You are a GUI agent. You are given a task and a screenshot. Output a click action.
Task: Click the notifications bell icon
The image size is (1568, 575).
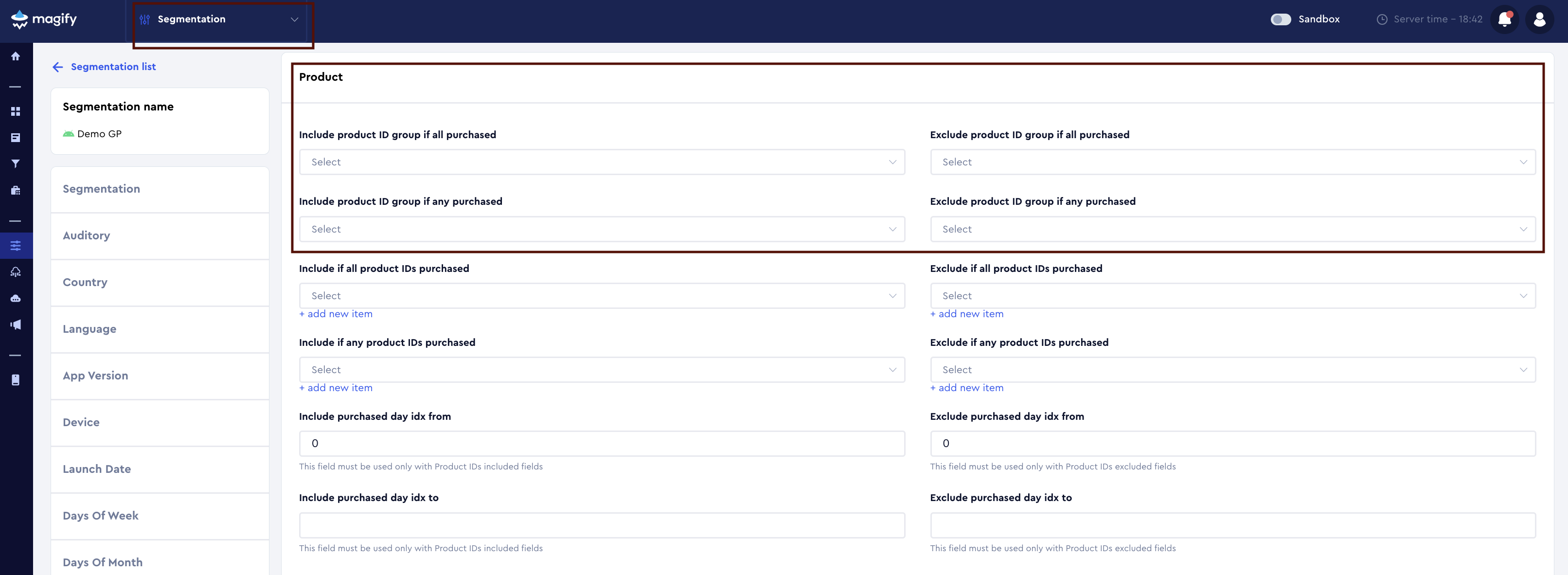[x=1505, y=19]
